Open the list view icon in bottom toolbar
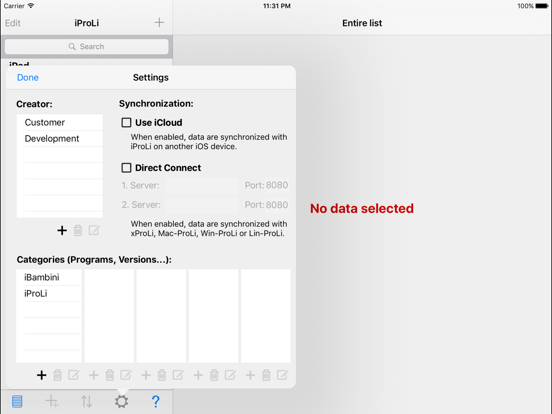 click(x=17, y=401)
